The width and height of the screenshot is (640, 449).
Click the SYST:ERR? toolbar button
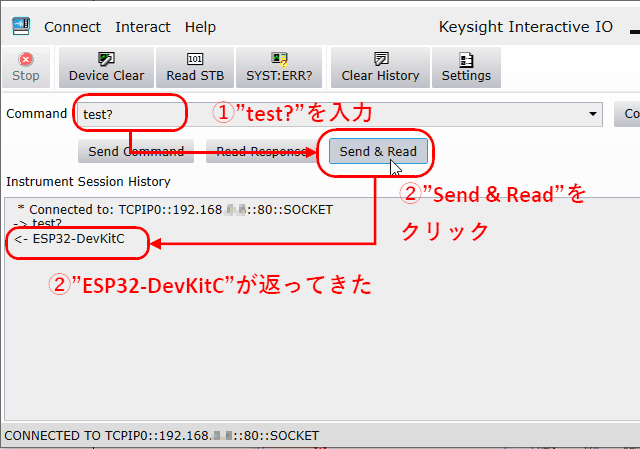[x=279, y=67]
